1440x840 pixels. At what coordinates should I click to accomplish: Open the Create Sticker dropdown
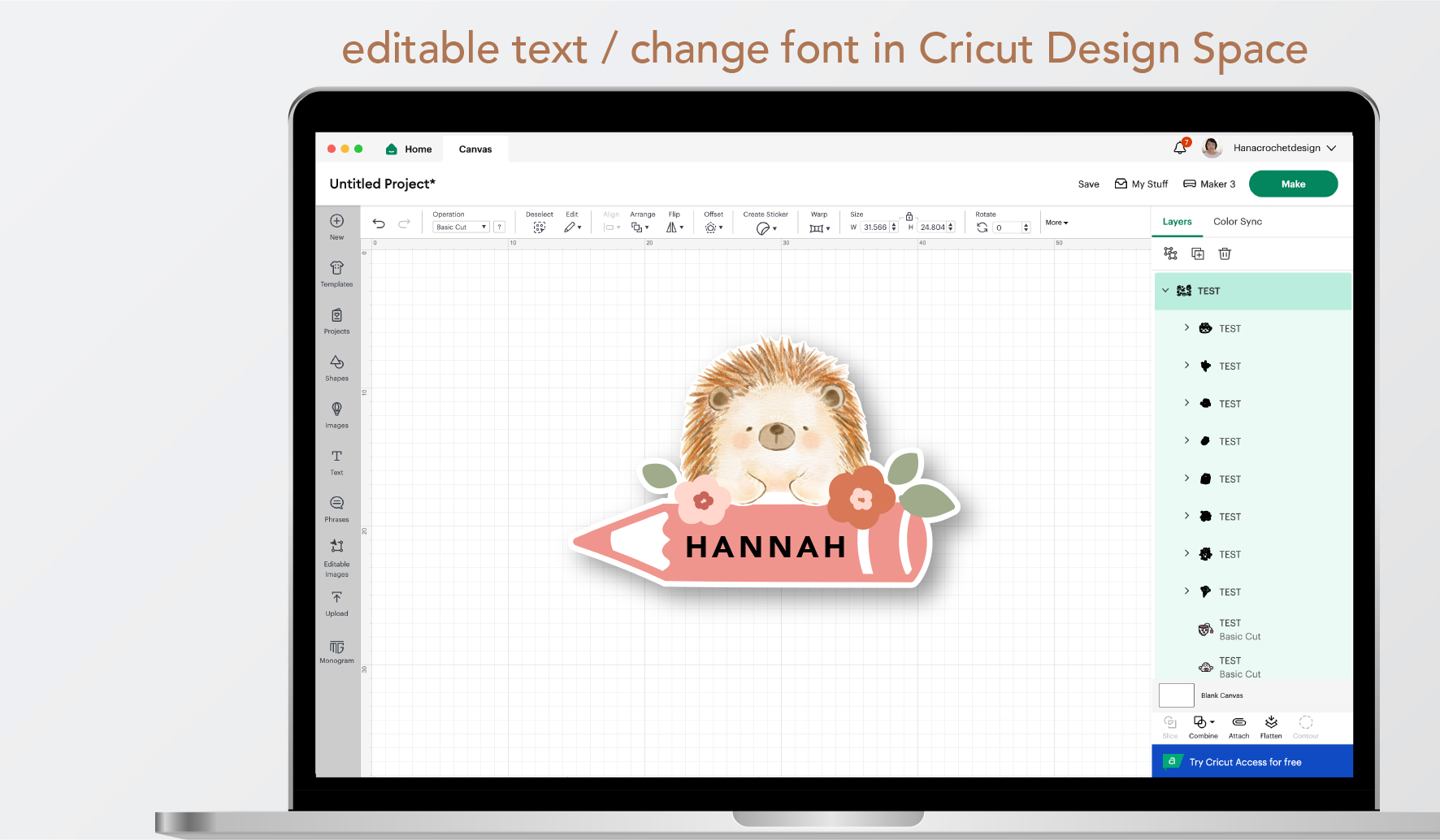tap(766, 228)
